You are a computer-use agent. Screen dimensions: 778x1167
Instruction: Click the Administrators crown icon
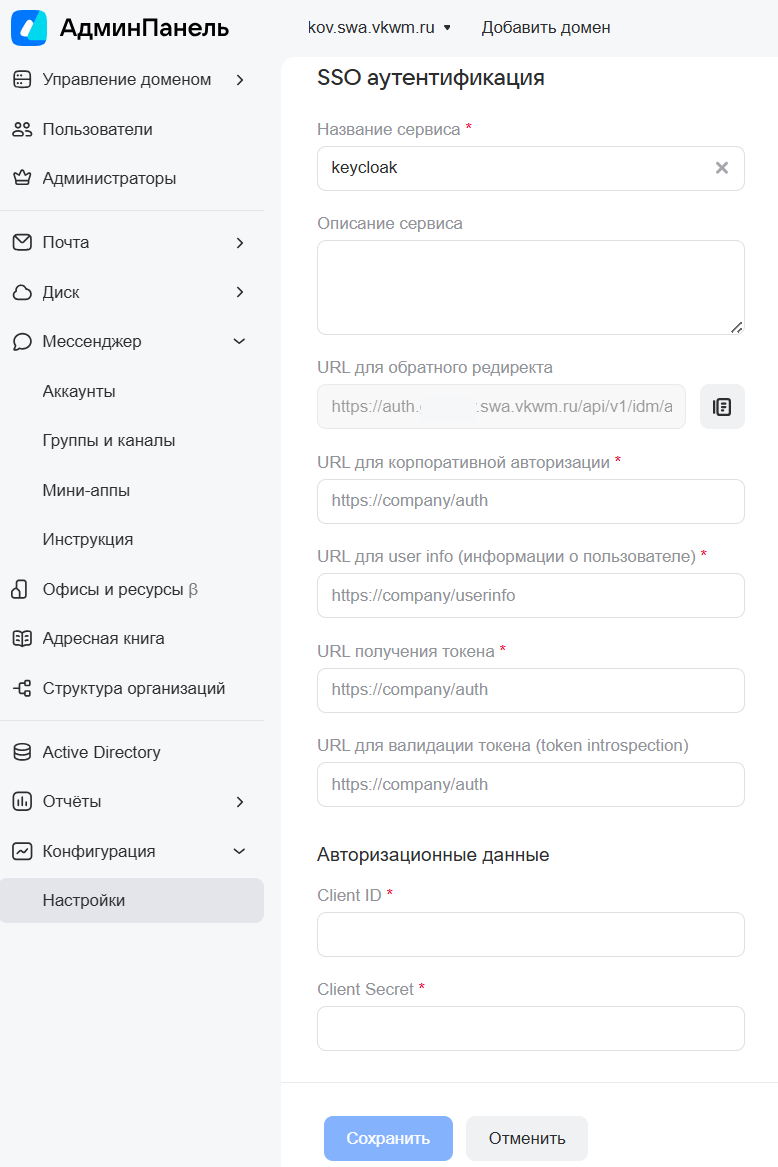pyautogui.click(x=22, y=179)
